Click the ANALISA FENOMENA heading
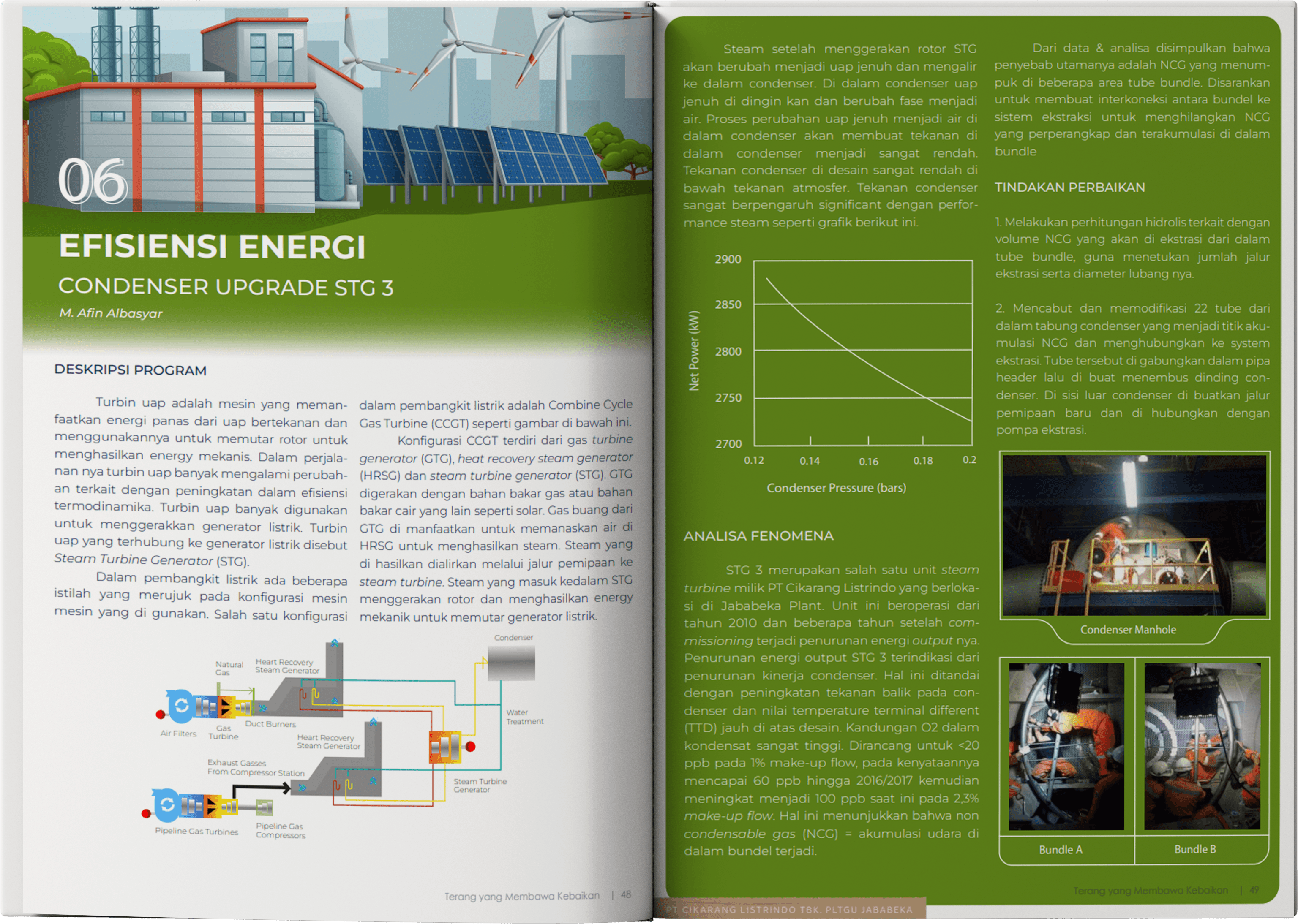The width and height of the screenshot is (1298, 924). pyautogui.click(x=758, y=535)
